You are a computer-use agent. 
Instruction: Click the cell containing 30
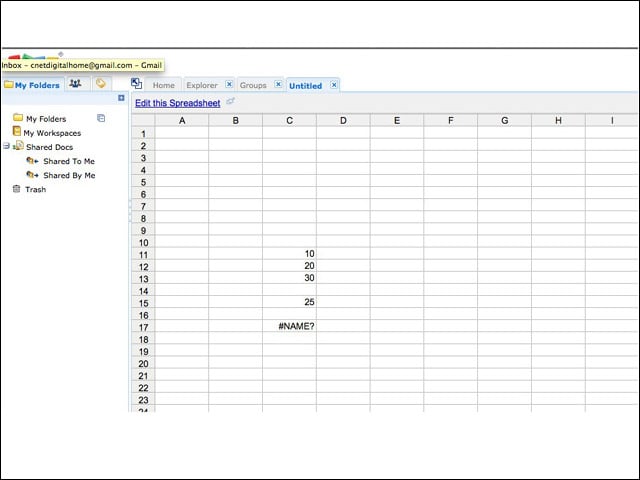click(289, 278)
